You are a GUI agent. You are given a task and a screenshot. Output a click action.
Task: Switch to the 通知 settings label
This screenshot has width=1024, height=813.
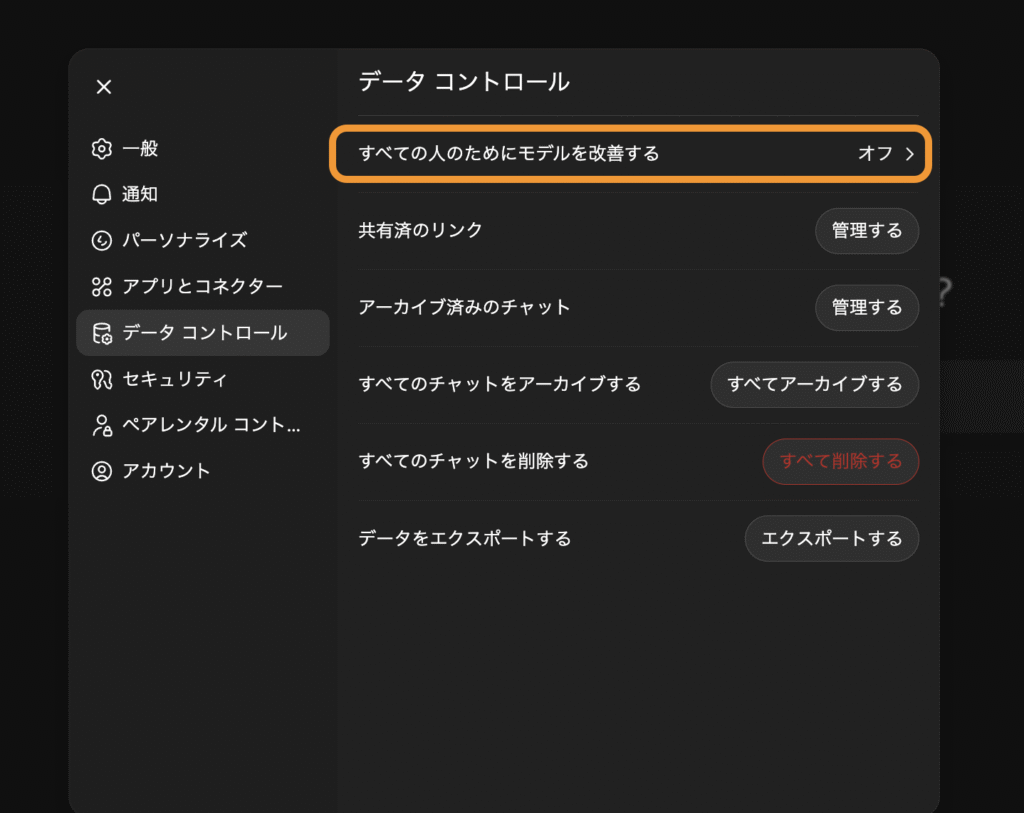140,195
